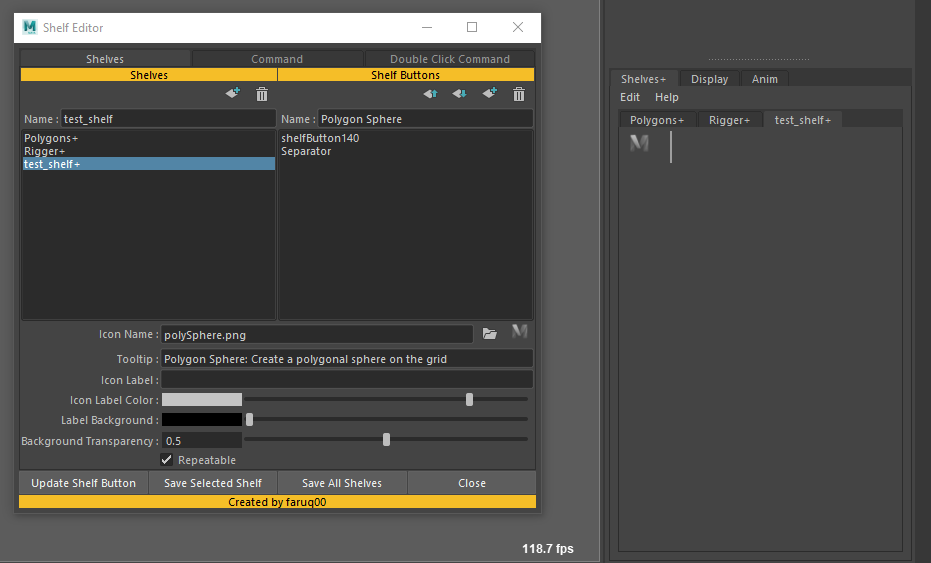Click the empty Icon Label field

[x=347, y=379]
